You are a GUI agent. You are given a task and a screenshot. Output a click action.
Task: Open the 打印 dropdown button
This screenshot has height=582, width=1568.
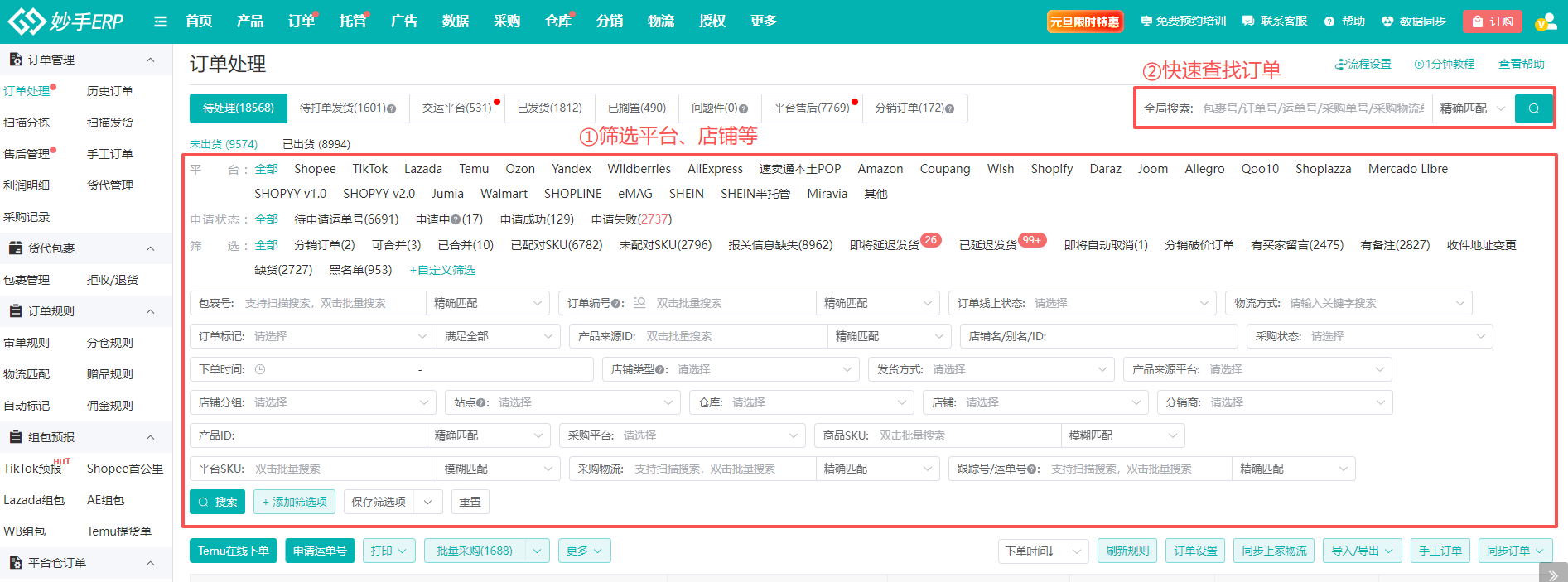click(388, 551)
